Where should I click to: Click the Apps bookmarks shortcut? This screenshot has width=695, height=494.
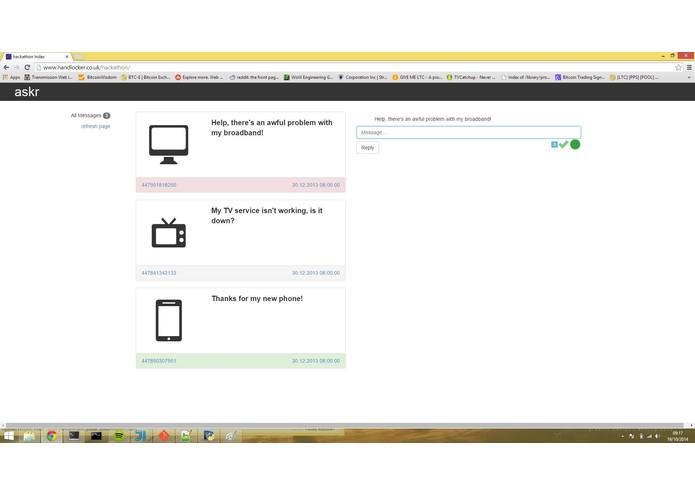[x=12, y=77]
